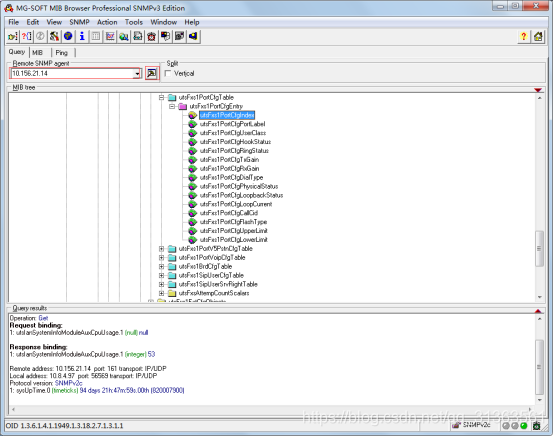
Task: Click the contact agent button beside address
Action: [x=152, y=73]
